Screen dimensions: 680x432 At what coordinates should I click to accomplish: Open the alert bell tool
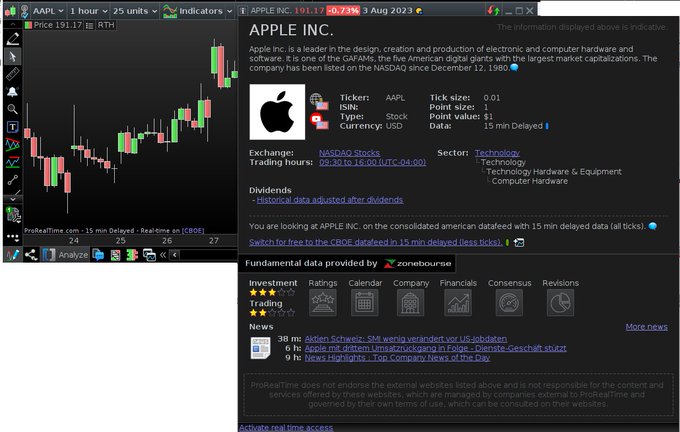[13, 92]
